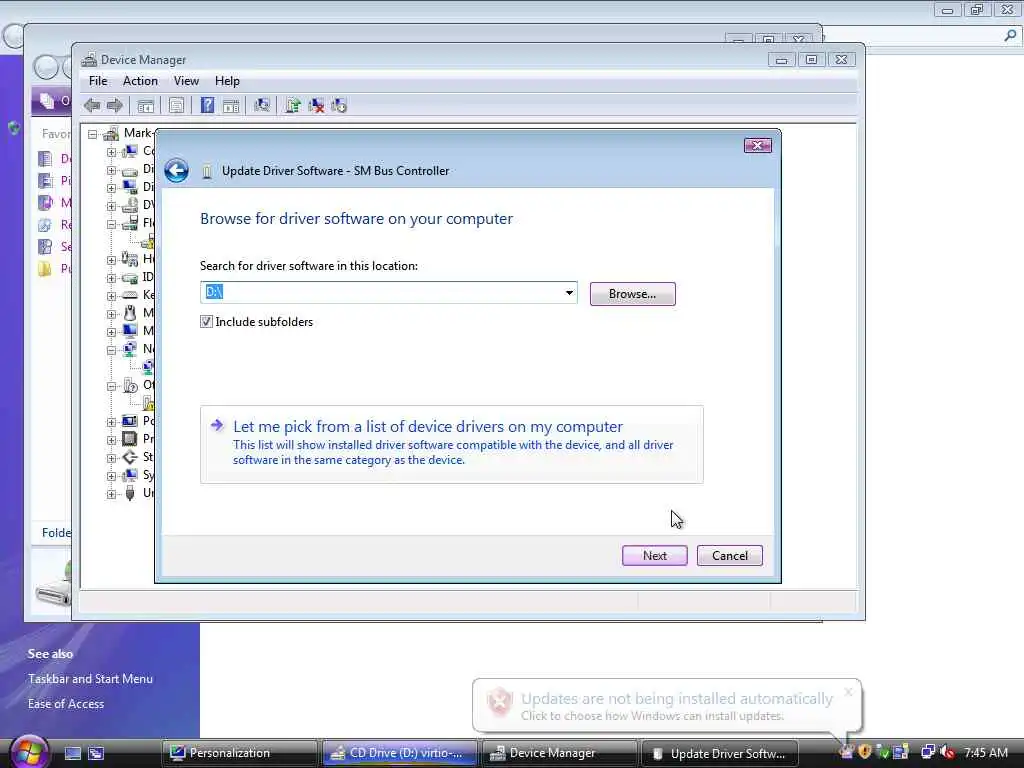Choose Let me pick from a list of device drivers
This screenshot has width=1024, height=768.
click(451, 444)
